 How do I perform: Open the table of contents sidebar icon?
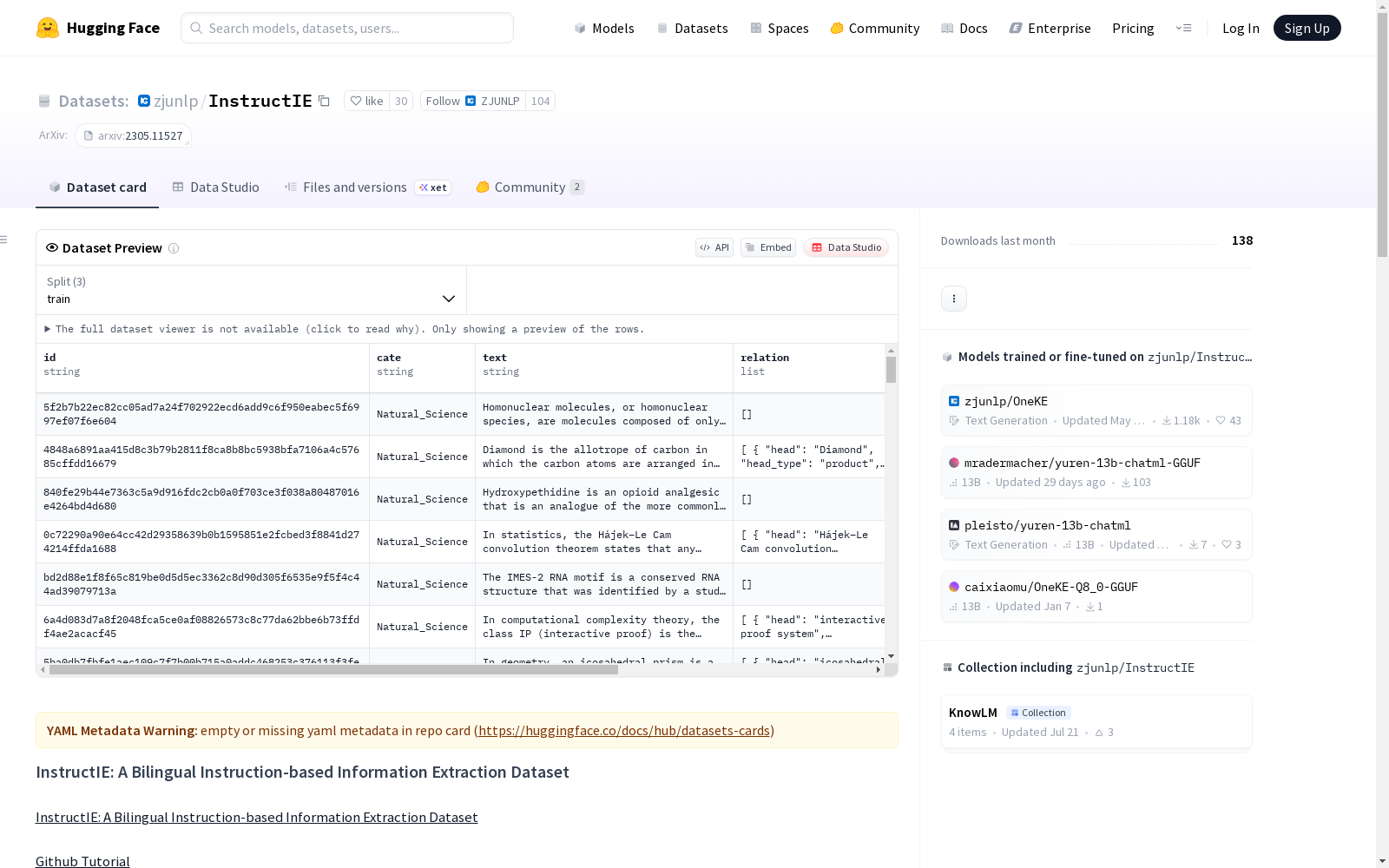tap(4, 240)
